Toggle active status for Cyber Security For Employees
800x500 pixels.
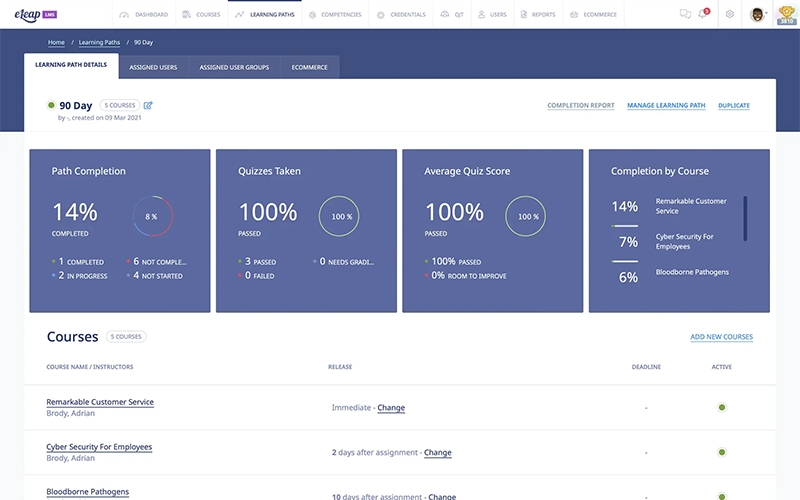tap(721, 452)
